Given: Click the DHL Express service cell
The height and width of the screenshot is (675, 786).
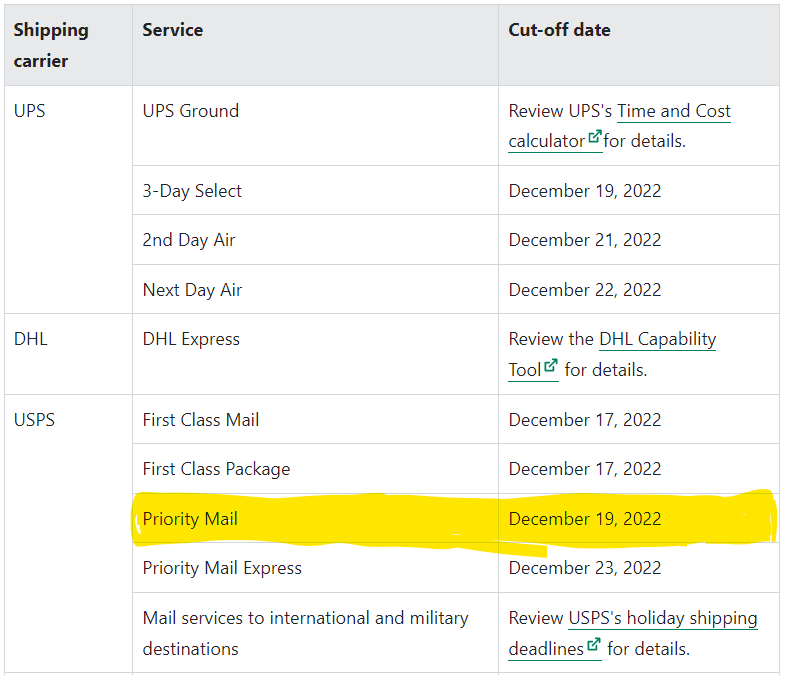Looking at the screenshot, I should (315, 354).
